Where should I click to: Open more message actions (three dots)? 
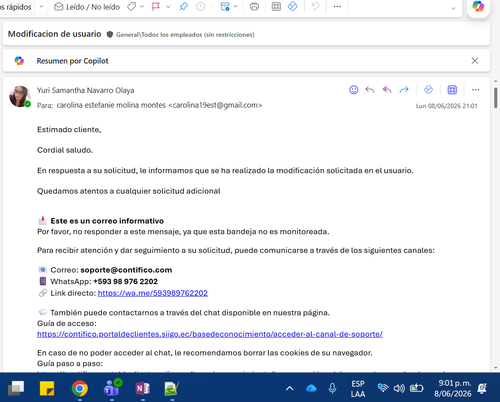476,90
